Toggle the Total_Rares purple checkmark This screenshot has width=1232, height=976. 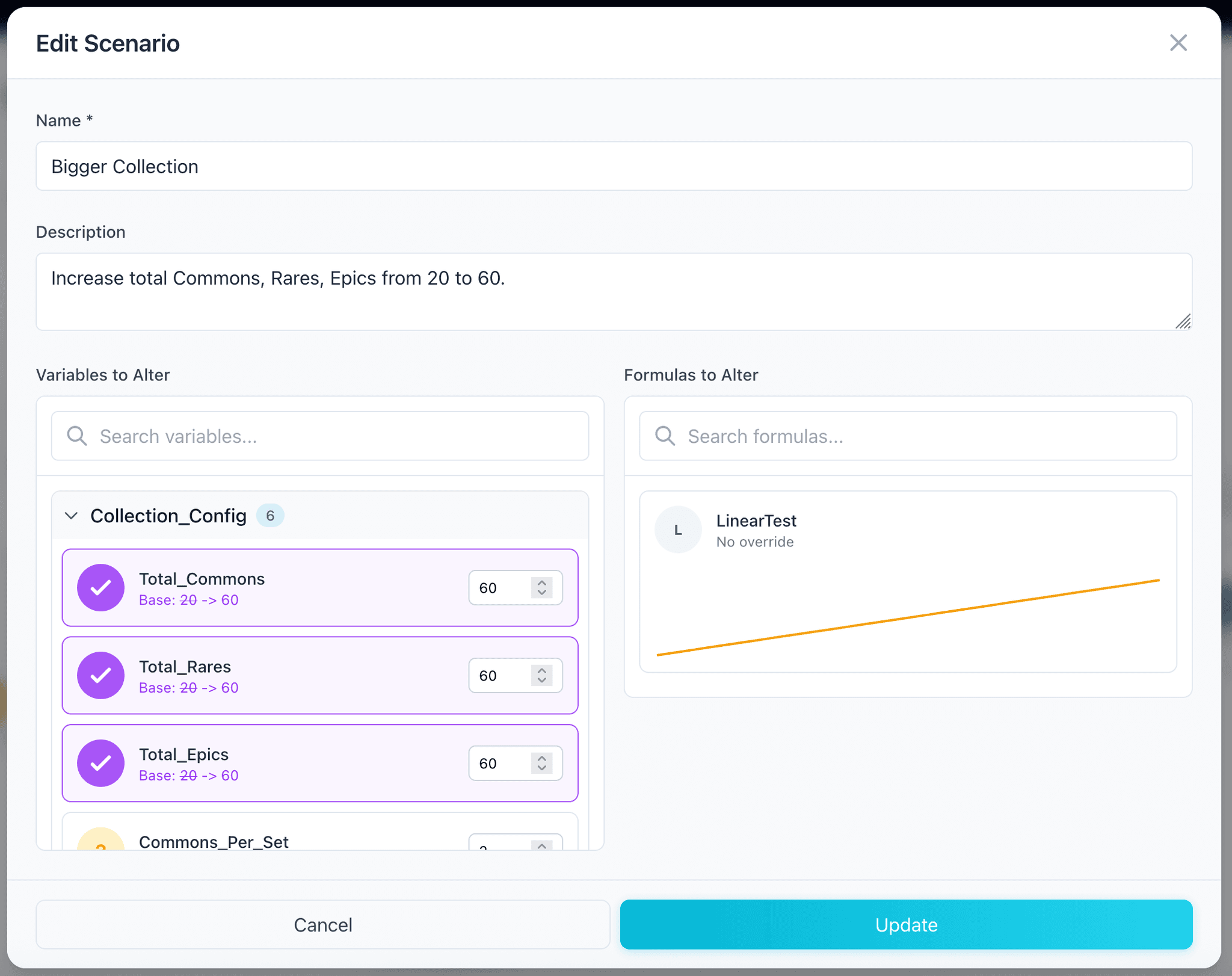pos(100,675)
